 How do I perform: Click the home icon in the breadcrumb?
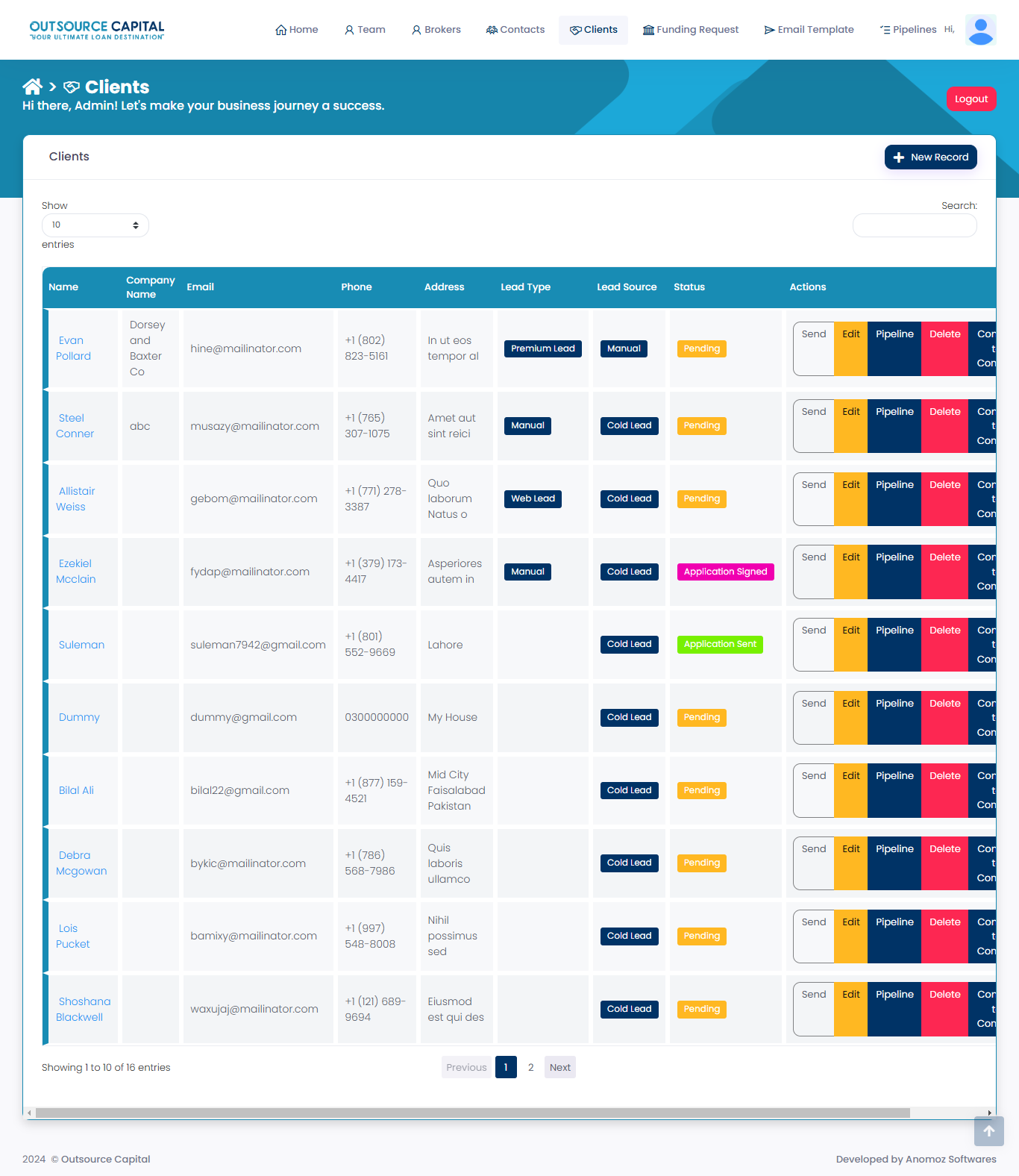32,87
